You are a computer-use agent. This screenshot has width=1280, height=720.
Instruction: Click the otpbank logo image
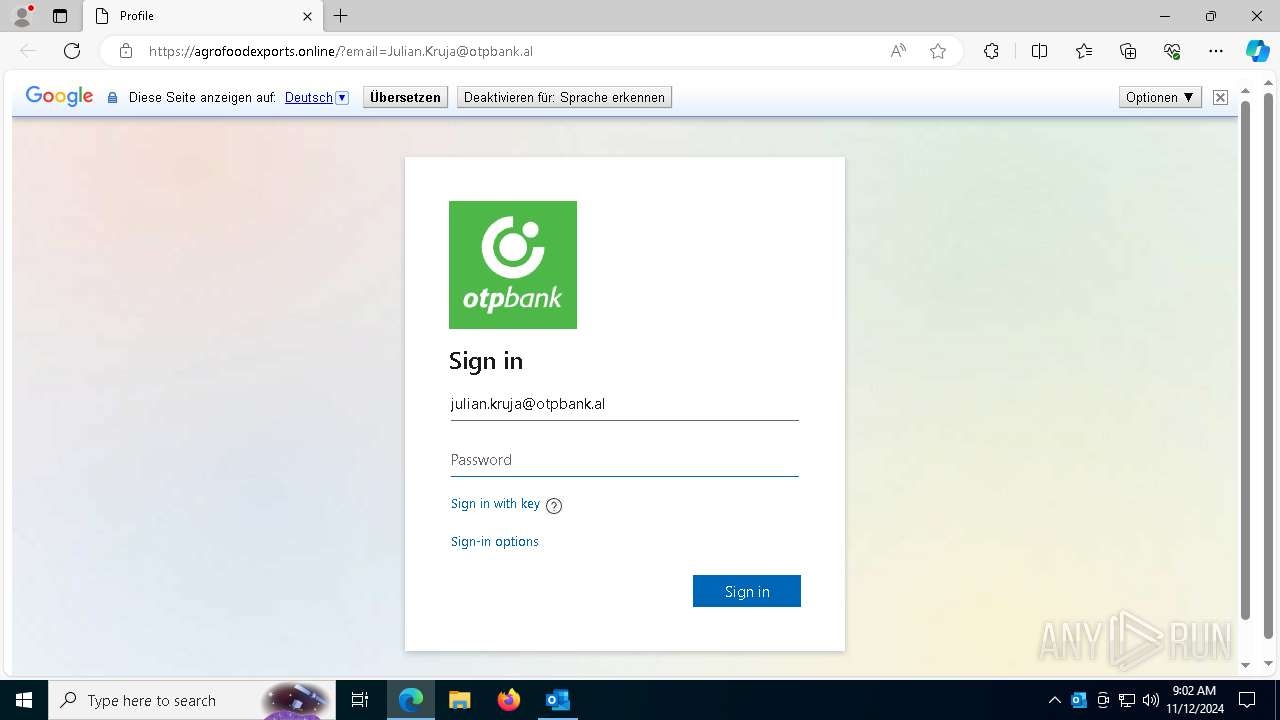(513, 265)
